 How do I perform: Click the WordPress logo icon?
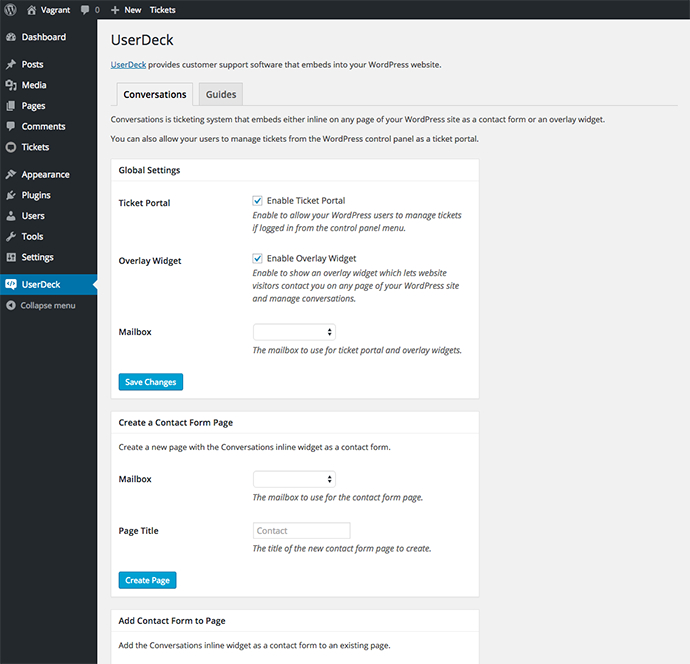click(11, 10)
